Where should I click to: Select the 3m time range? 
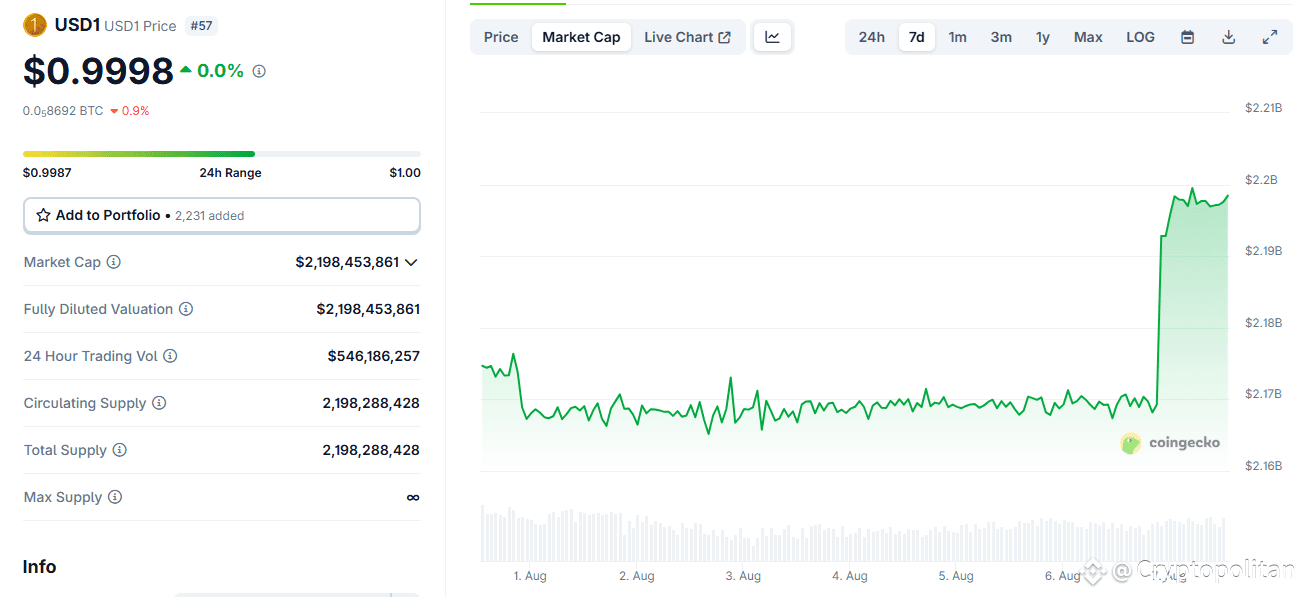(x=1001, y=37)
